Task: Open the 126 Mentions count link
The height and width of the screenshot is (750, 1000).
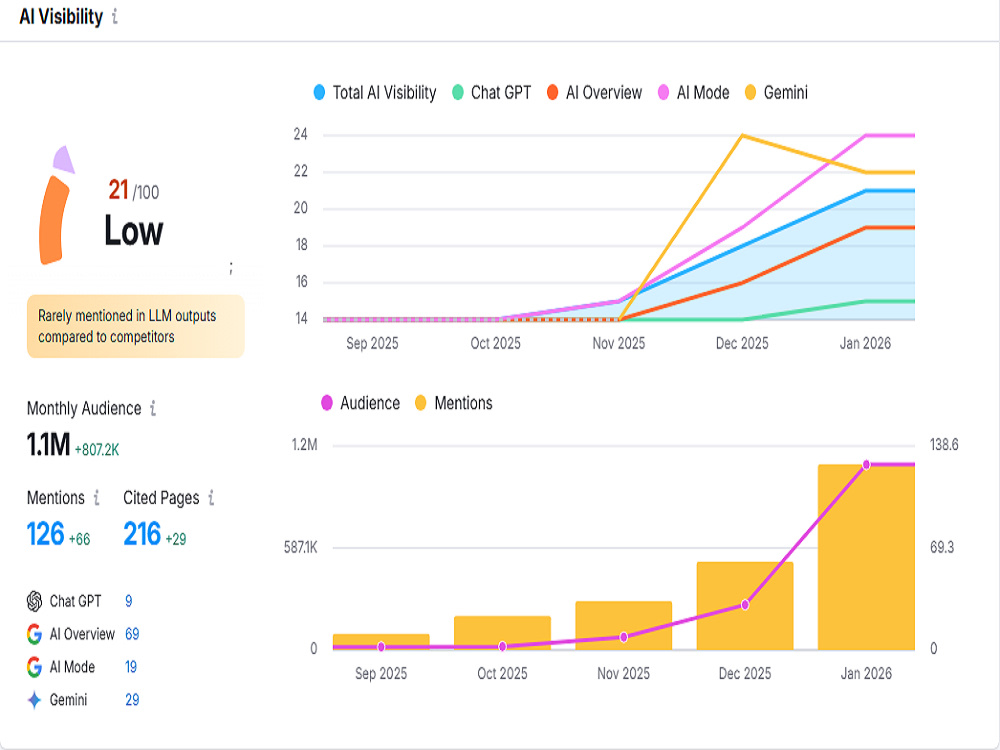Action: pyautogui.click(x=46, y=534)
